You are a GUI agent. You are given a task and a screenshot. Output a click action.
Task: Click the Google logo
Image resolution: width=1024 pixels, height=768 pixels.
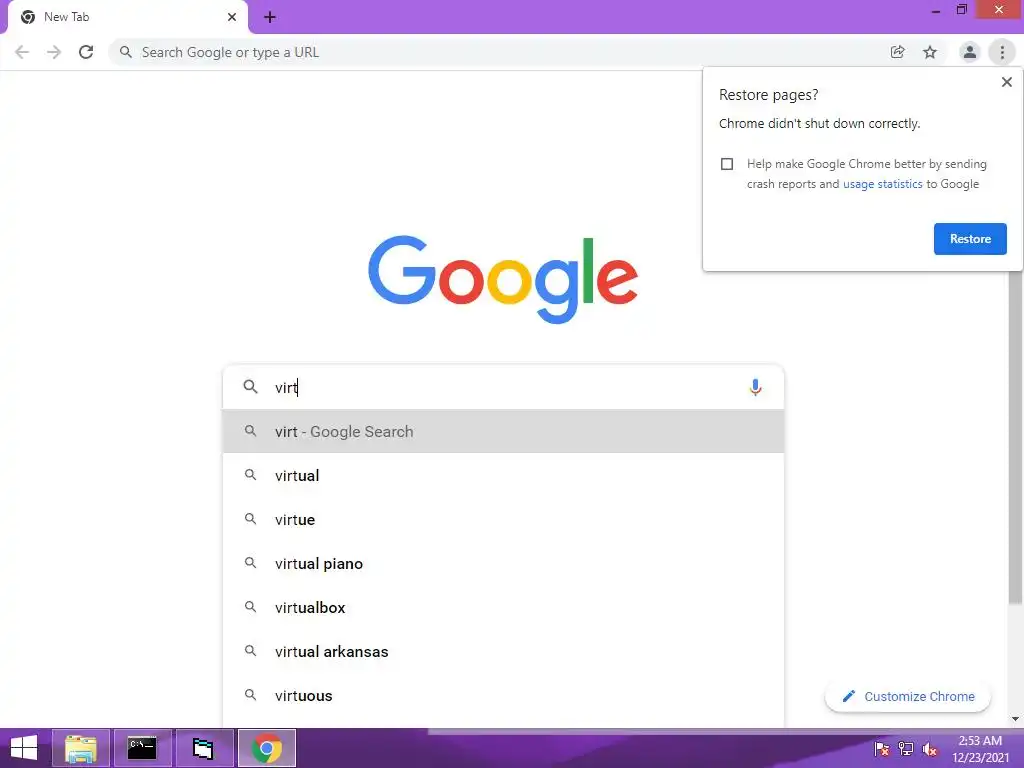point(503,279)
